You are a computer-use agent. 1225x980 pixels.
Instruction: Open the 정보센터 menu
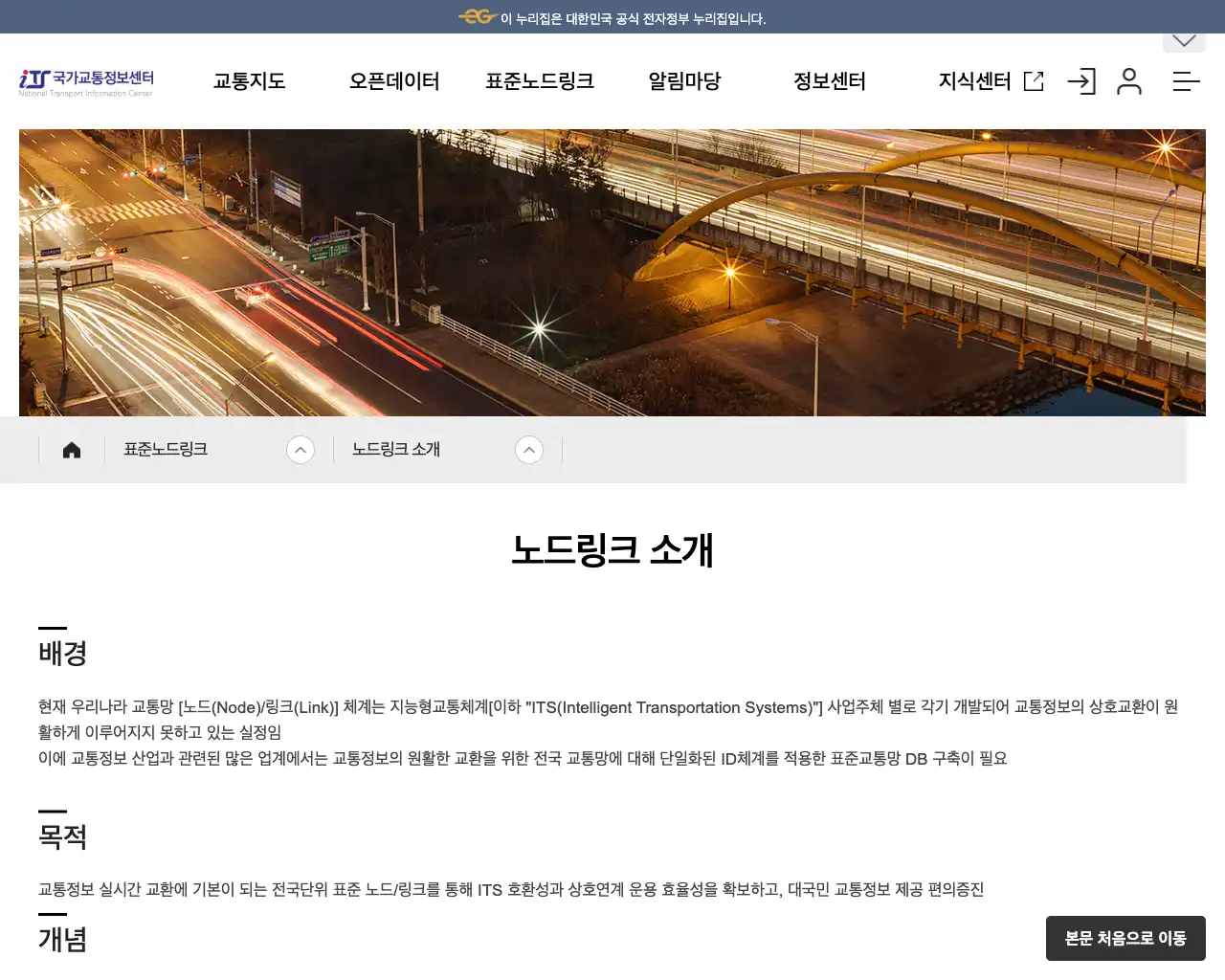[829, 81]
